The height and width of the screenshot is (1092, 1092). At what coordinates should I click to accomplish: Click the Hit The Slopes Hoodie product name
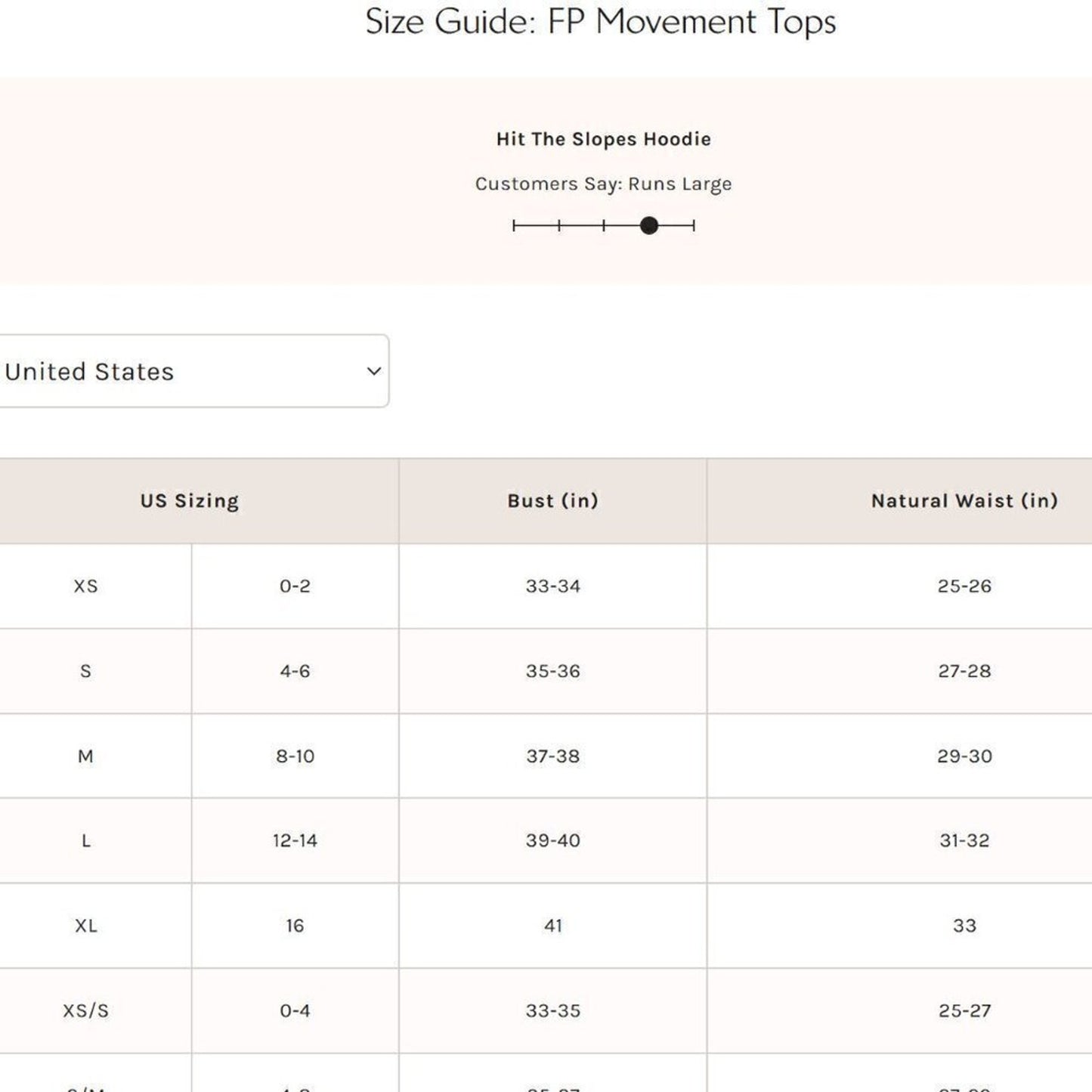(x=602, y=139)
